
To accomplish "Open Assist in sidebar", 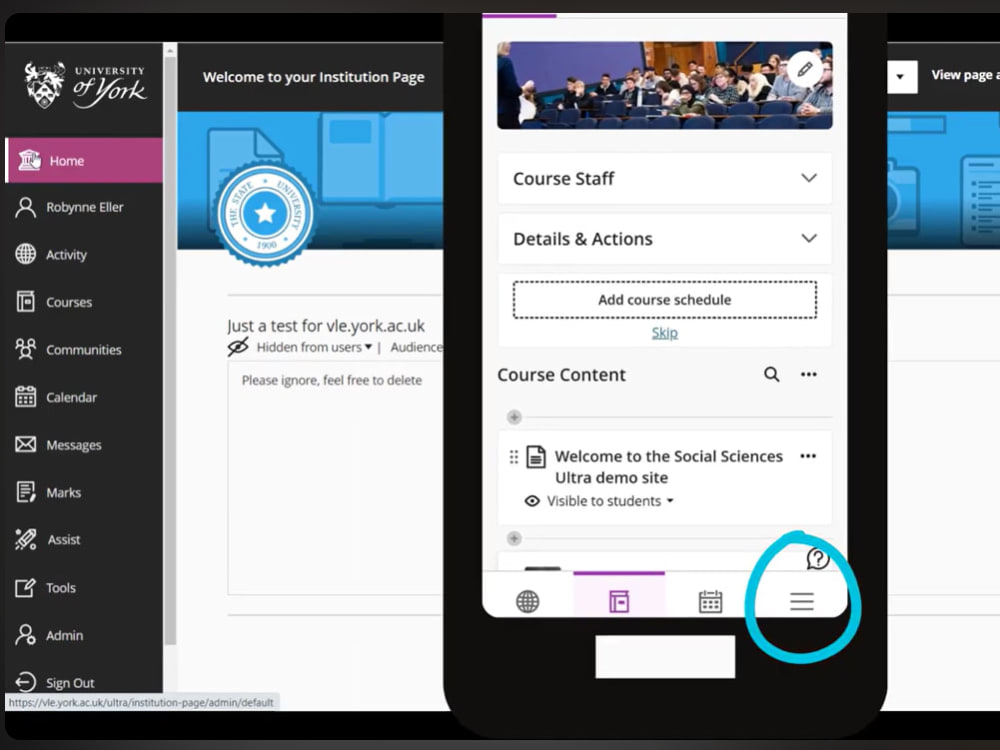I will pos(84,540).
